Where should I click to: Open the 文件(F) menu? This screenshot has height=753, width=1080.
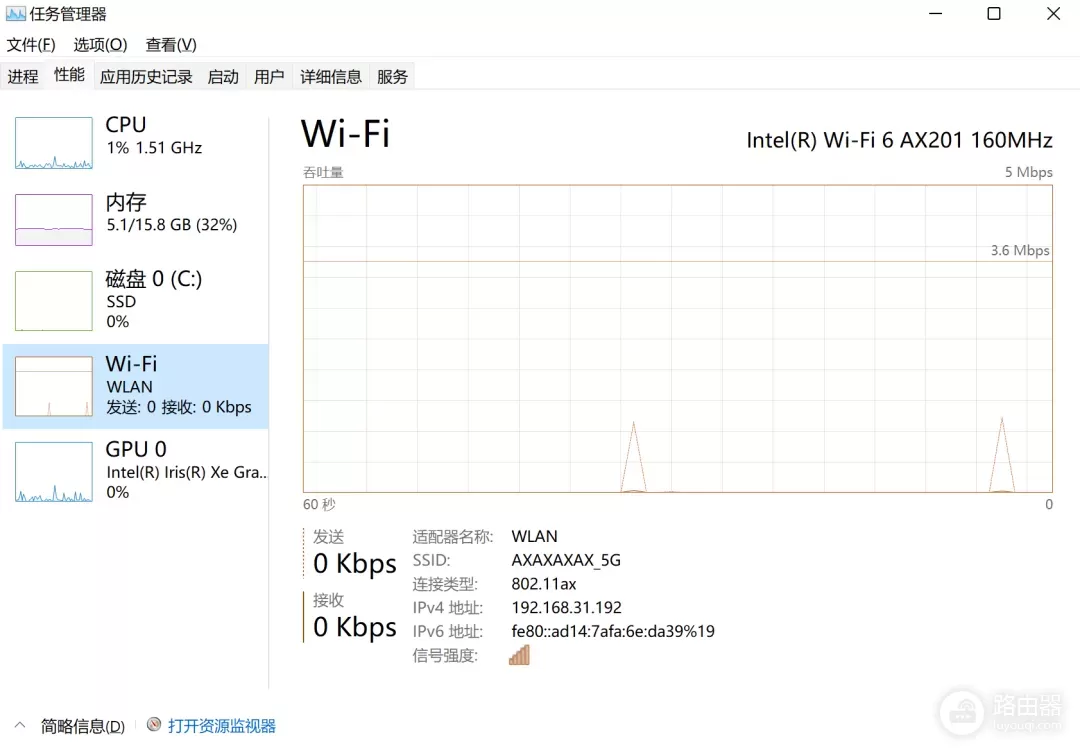tap(31, 45)
